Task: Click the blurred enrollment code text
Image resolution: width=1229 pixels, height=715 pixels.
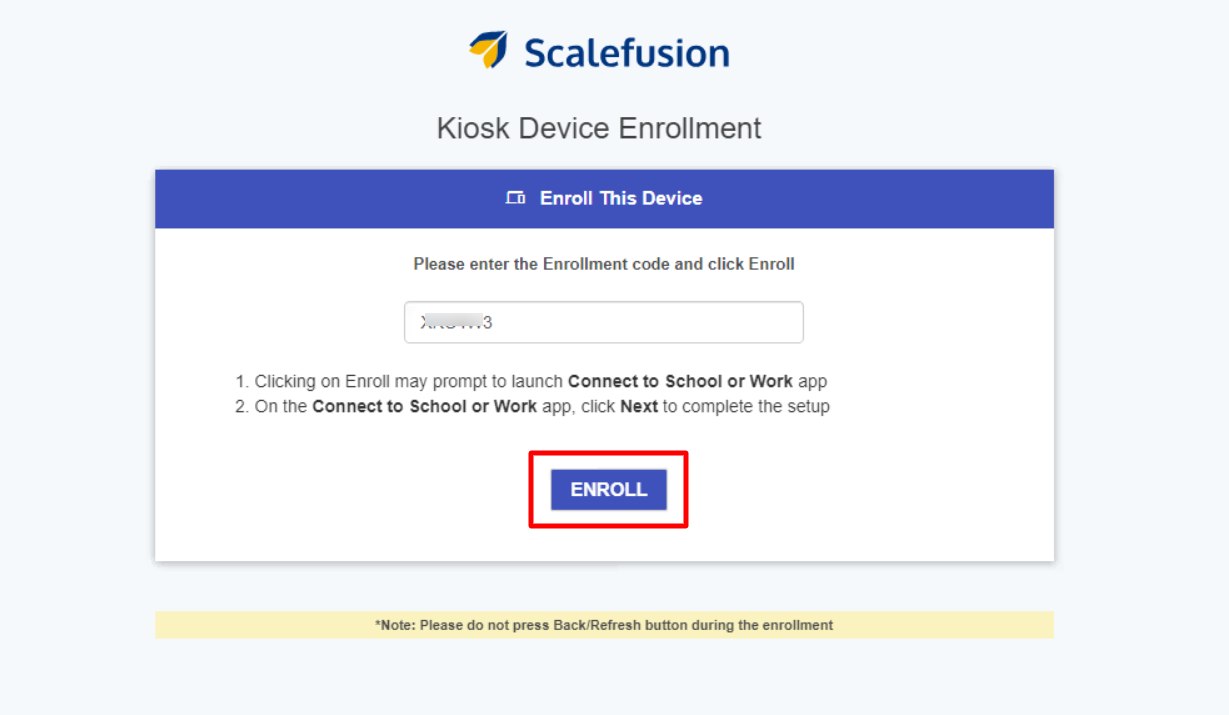Action: pos(457,323)
